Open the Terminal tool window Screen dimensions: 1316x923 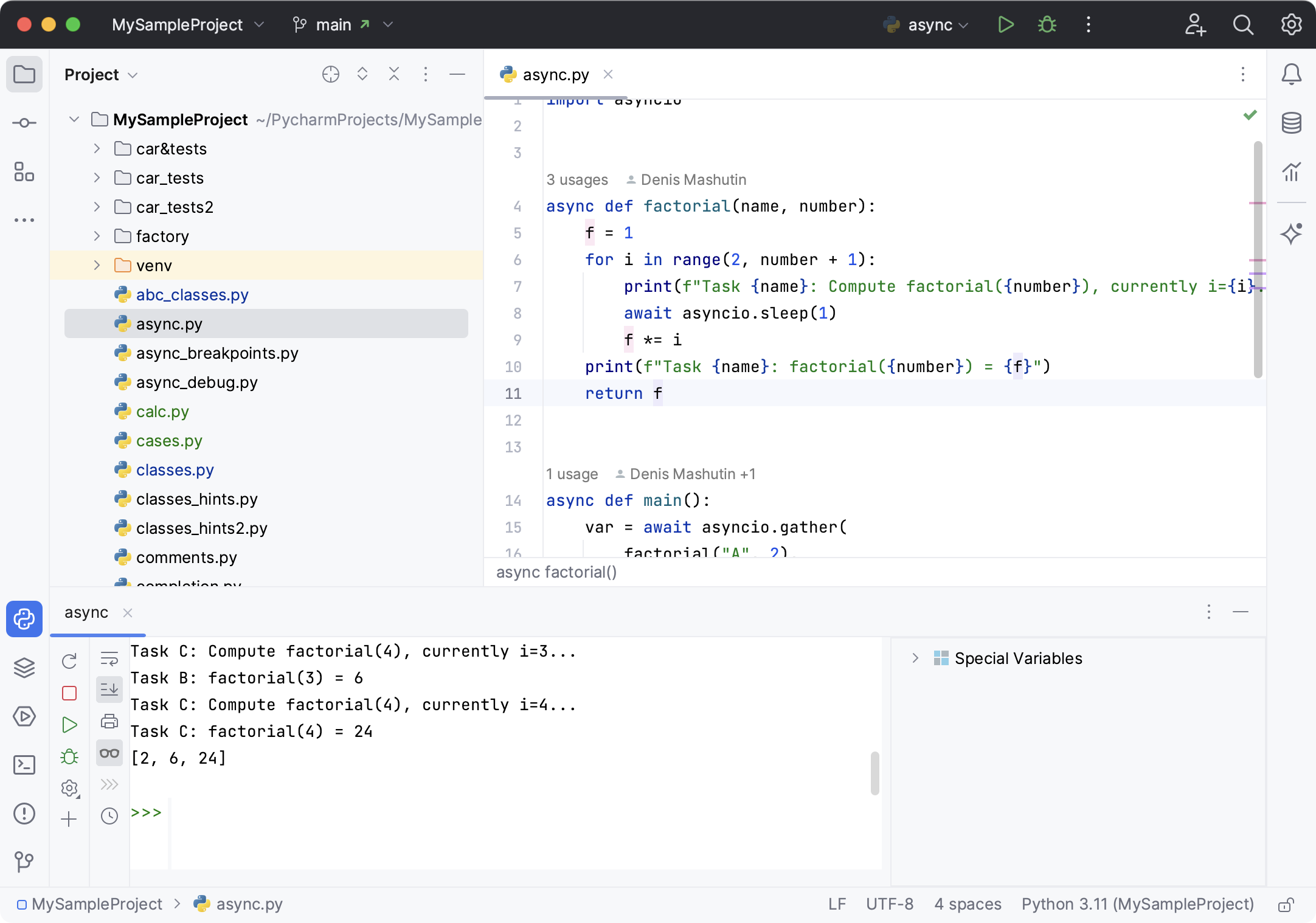pyautogui.click(x=24, y=765)
